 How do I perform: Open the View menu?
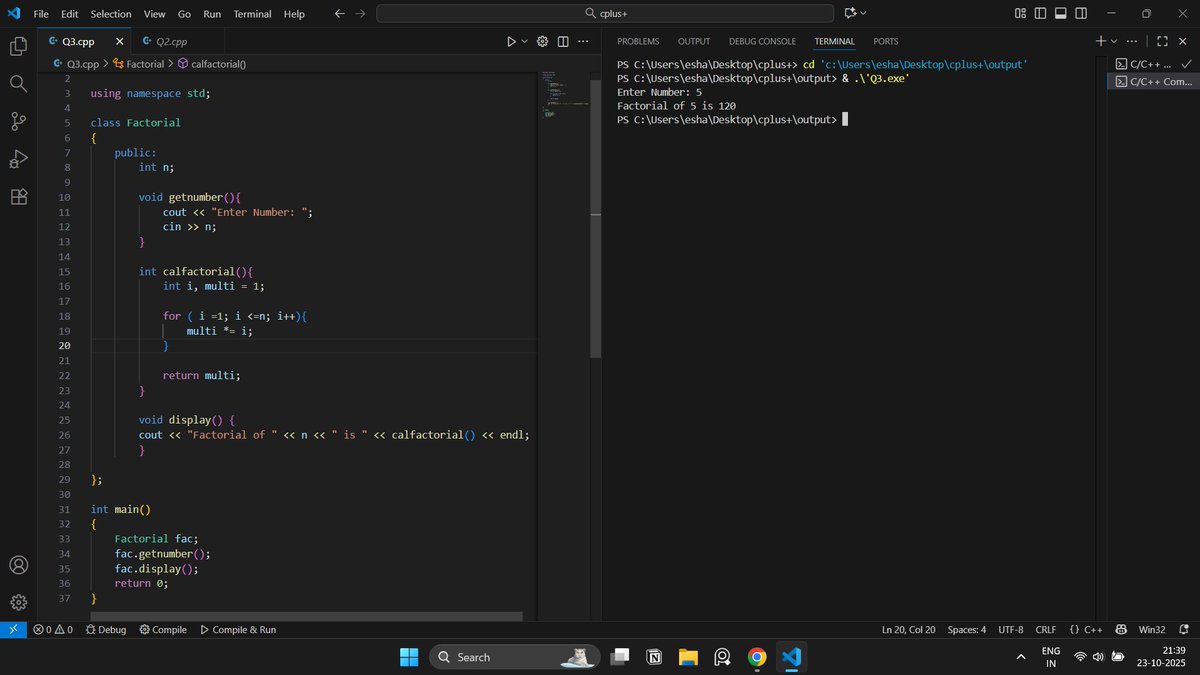154,14
